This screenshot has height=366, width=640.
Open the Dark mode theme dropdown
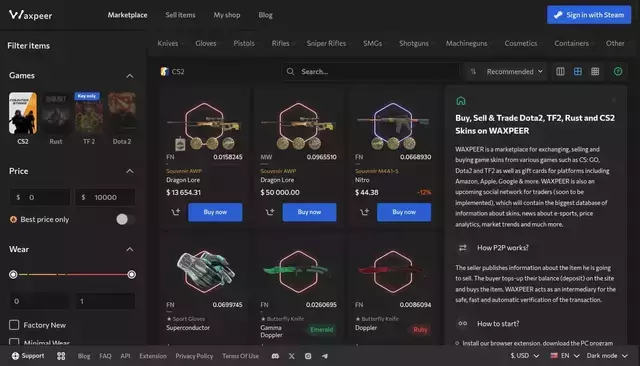click(x=607, y=356)
